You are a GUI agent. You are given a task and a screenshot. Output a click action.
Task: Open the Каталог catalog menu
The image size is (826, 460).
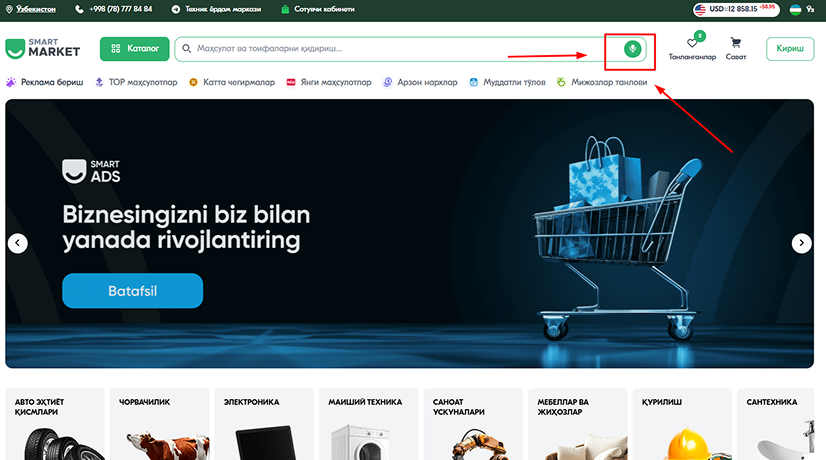pos(134,48)
